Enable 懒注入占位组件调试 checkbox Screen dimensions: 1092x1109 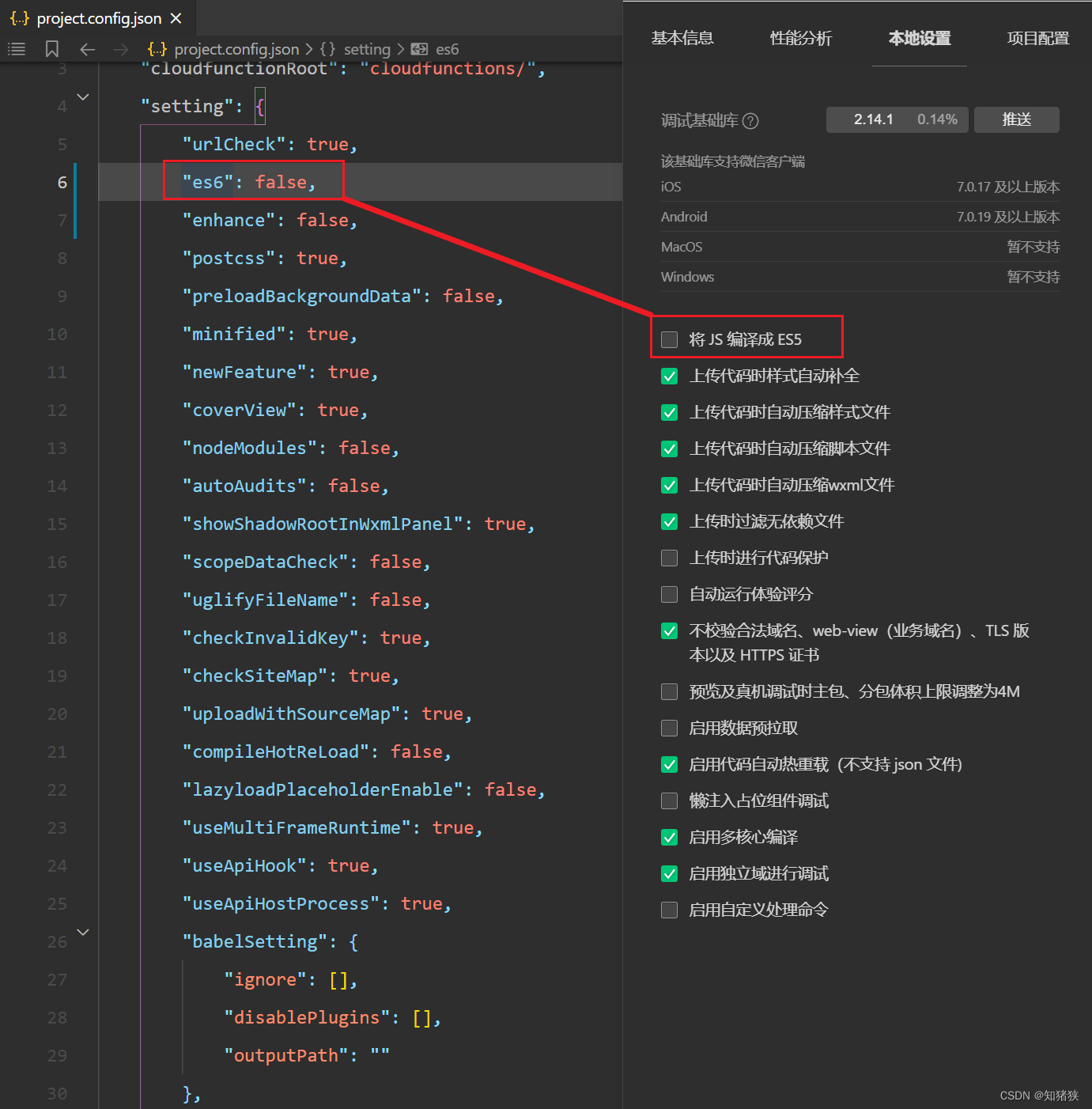click(x=670, y=801)
